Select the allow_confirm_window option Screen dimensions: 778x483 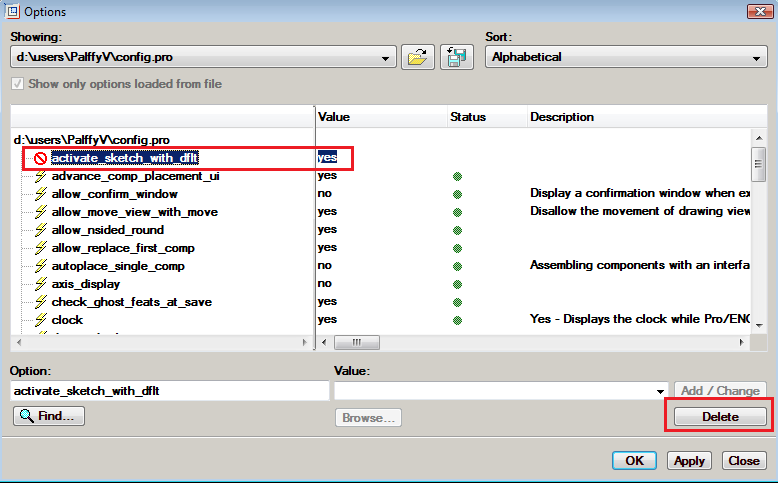(115, 194)
